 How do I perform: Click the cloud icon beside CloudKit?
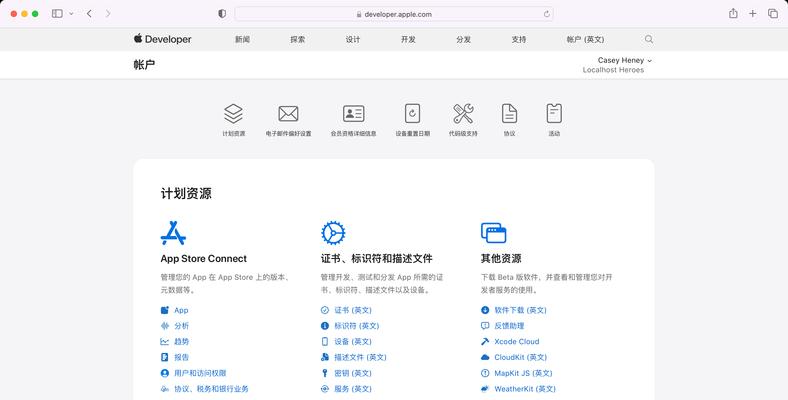tap(485, 357)
